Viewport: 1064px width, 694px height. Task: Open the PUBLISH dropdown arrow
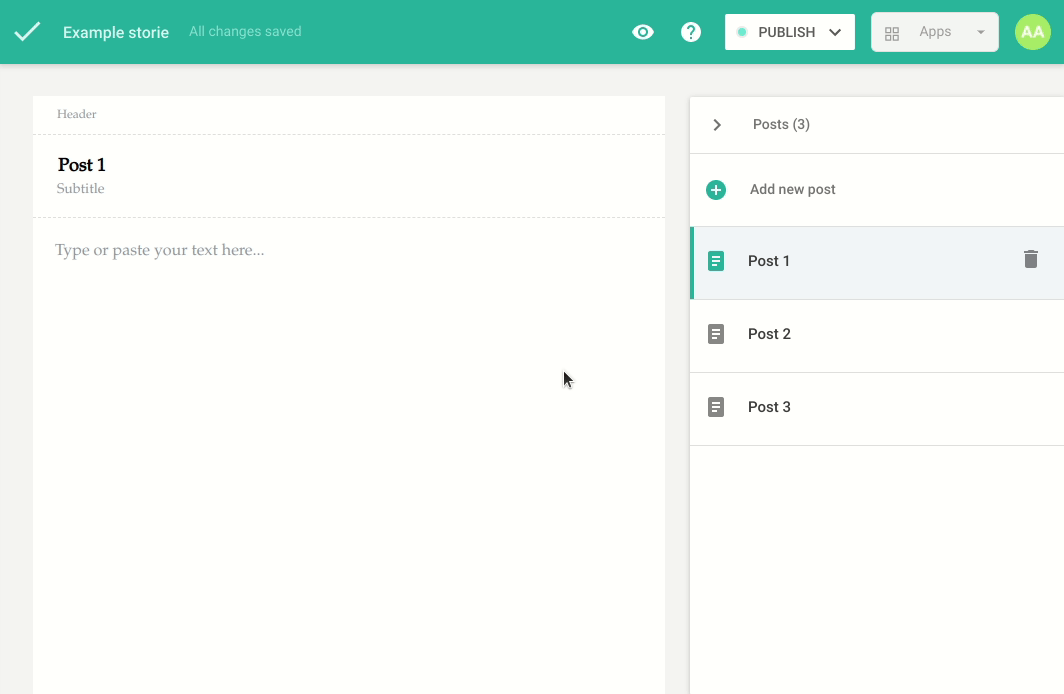[835, 32]
